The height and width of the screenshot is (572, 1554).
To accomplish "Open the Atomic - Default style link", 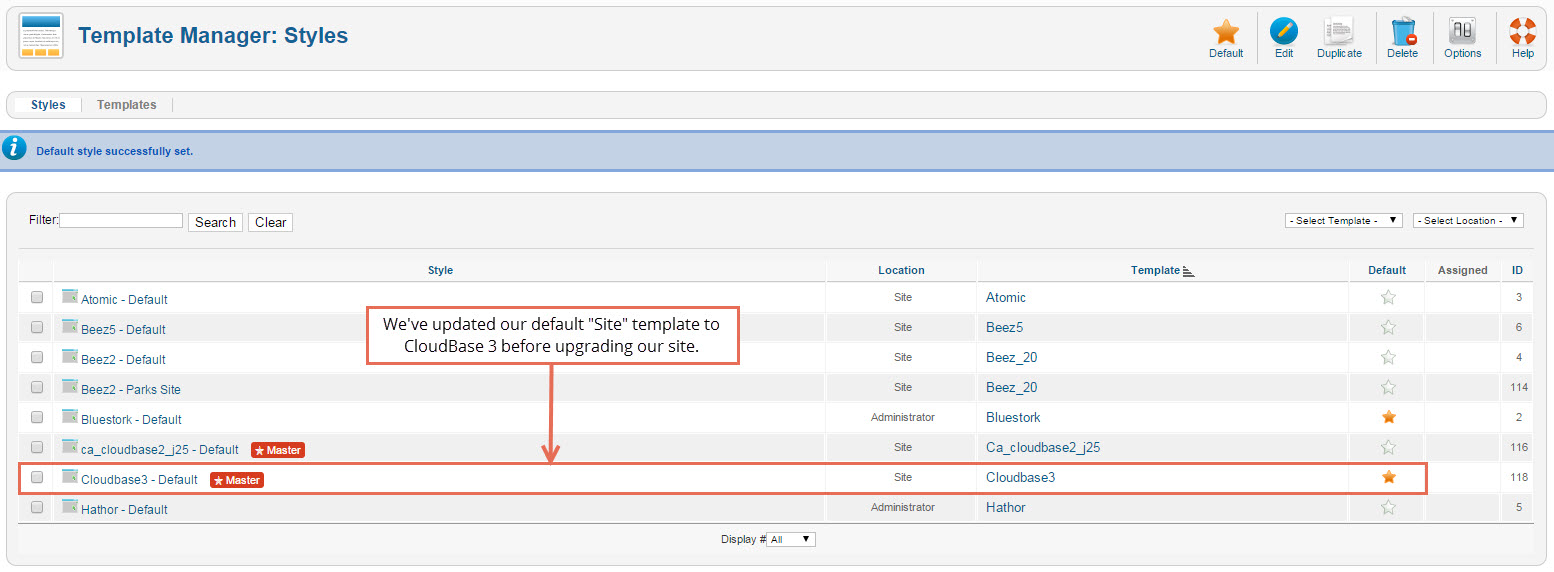I will tap(124, 299).
